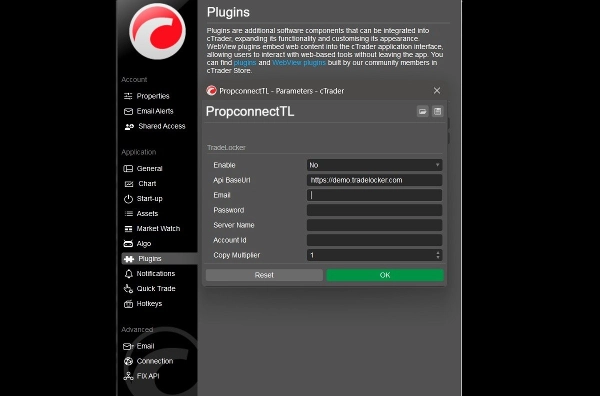Select the Hotkeys menu label

click(149, 304)
